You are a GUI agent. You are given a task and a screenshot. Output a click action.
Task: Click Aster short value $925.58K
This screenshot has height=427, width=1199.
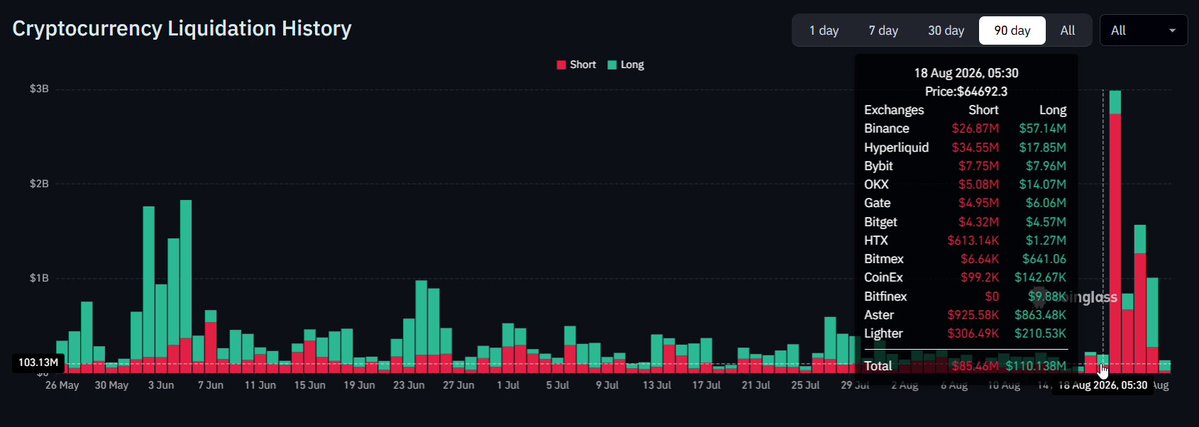tap(973, 315)
